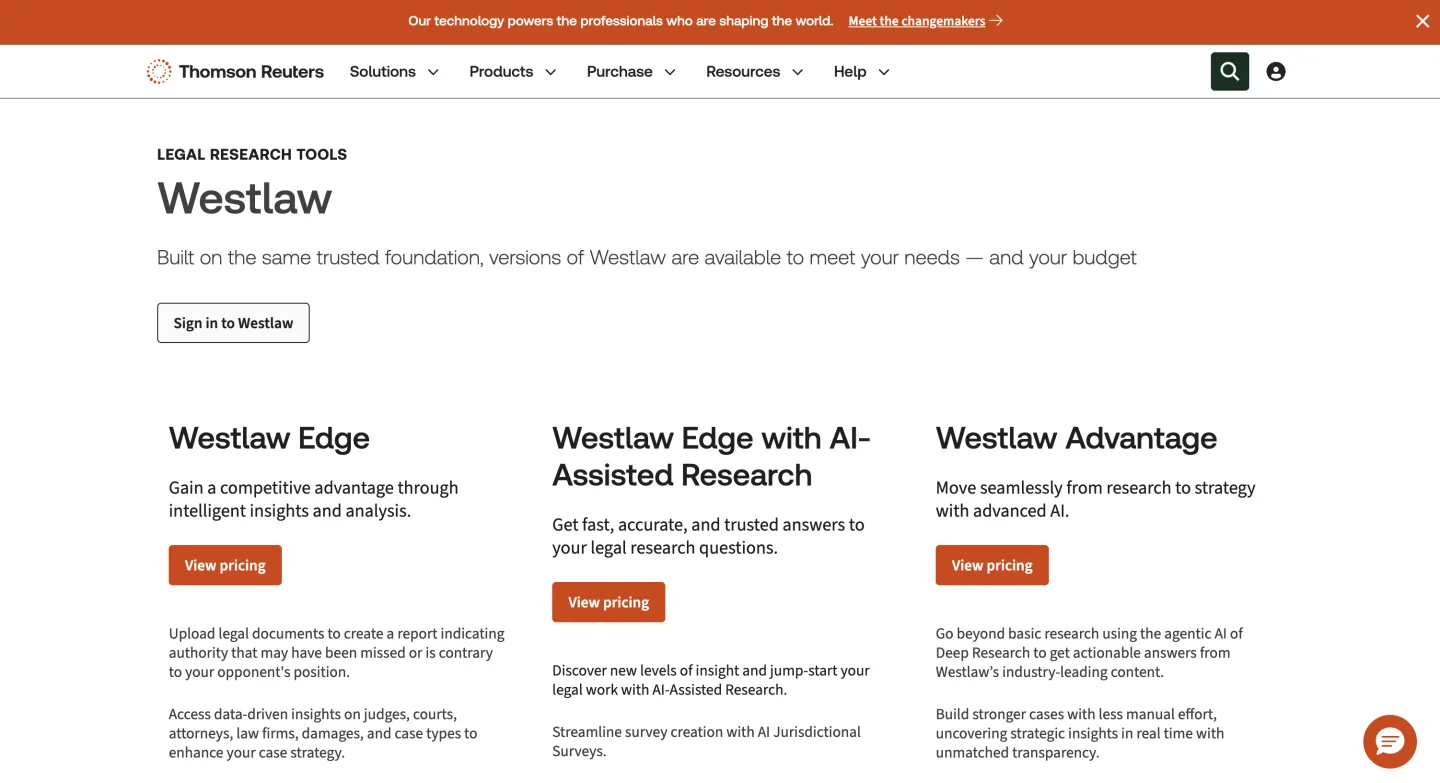
Task: Click the Thomson Reuters logo
Action: point(235,71)
